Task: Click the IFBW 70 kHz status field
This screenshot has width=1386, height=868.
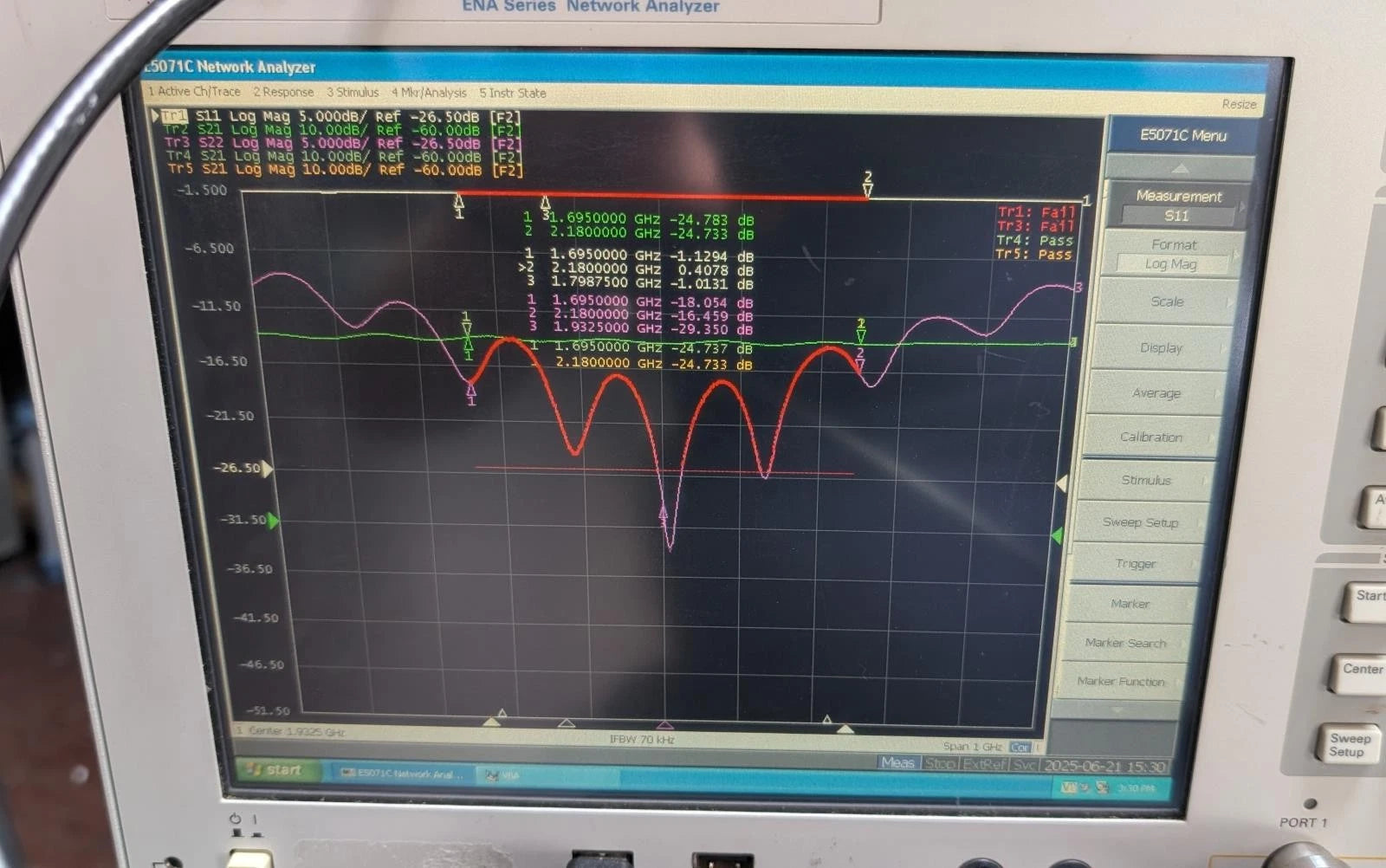Action: 642,740
